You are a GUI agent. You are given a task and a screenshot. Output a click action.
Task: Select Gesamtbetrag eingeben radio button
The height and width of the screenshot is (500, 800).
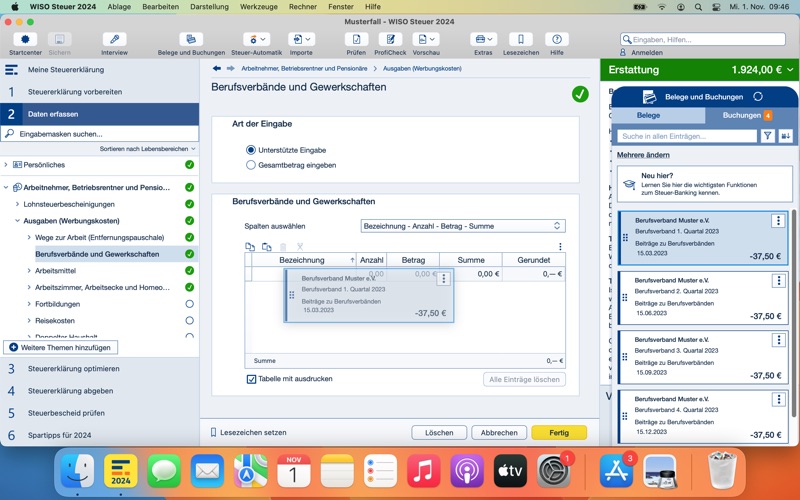251,165
